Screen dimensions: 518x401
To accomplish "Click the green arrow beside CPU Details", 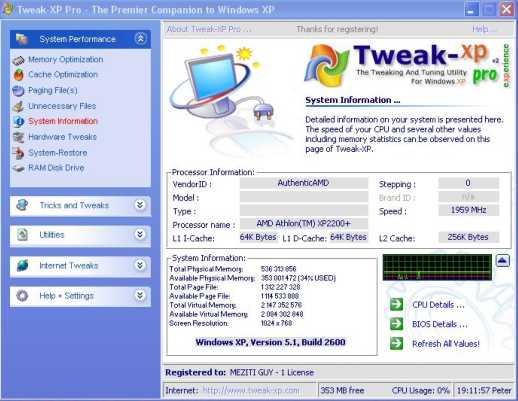I will coord(397,304).
